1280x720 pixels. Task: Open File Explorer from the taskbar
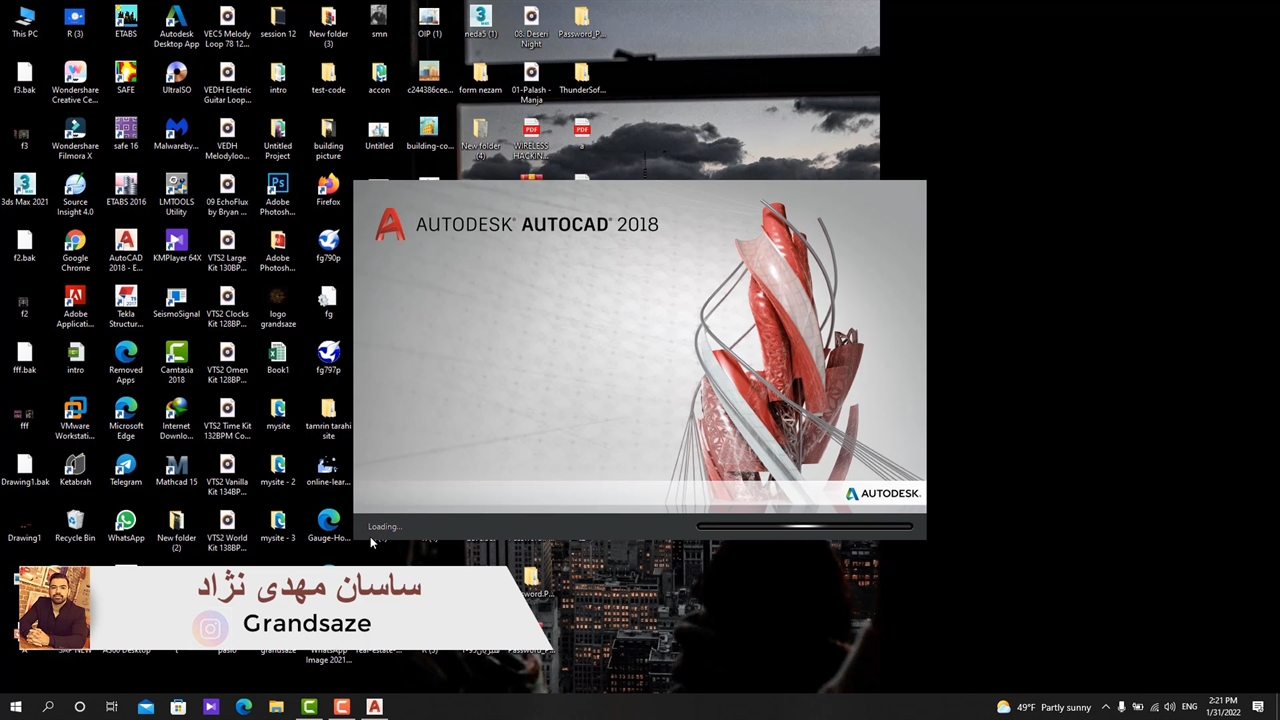[x=276, y=707]
